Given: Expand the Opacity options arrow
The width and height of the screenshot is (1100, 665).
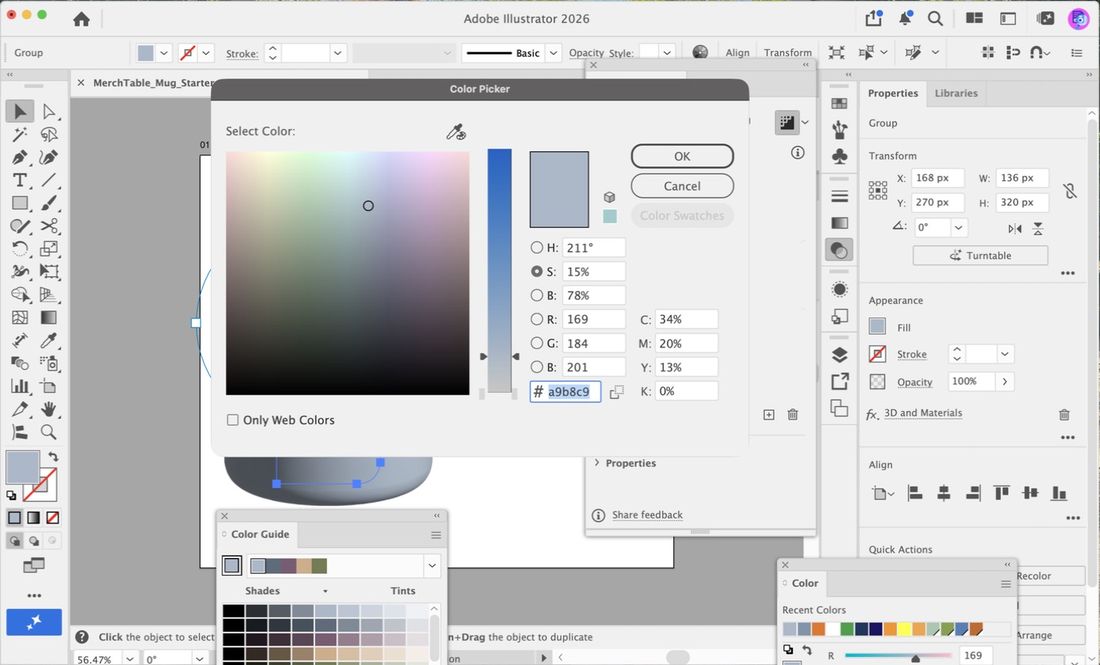Looking at the screenshot, I should (x=1005, y=382).
